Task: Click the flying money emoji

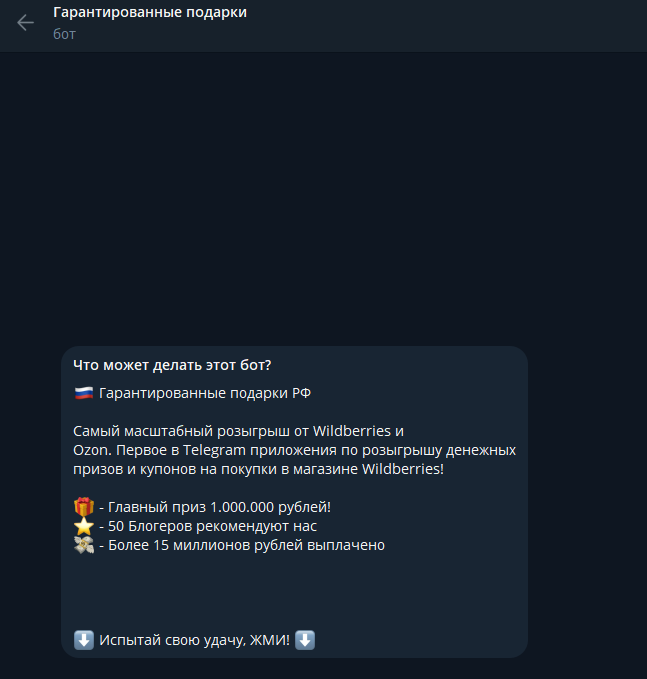Action: [x=84, y=545]
